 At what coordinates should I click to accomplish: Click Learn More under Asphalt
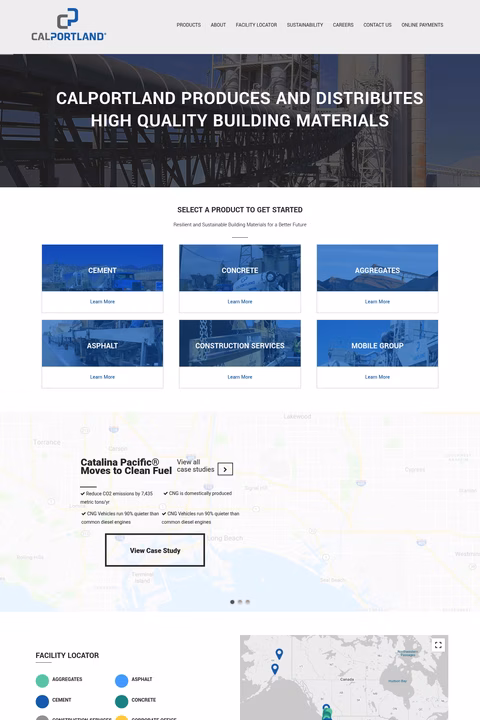point(102,377)
